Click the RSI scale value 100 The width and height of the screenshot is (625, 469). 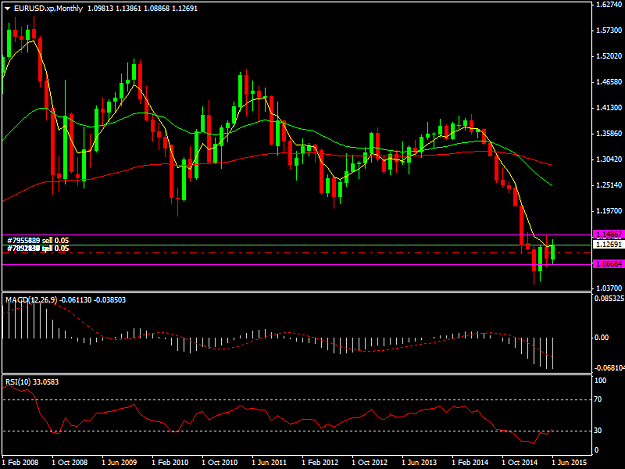(x=600, y=381)
